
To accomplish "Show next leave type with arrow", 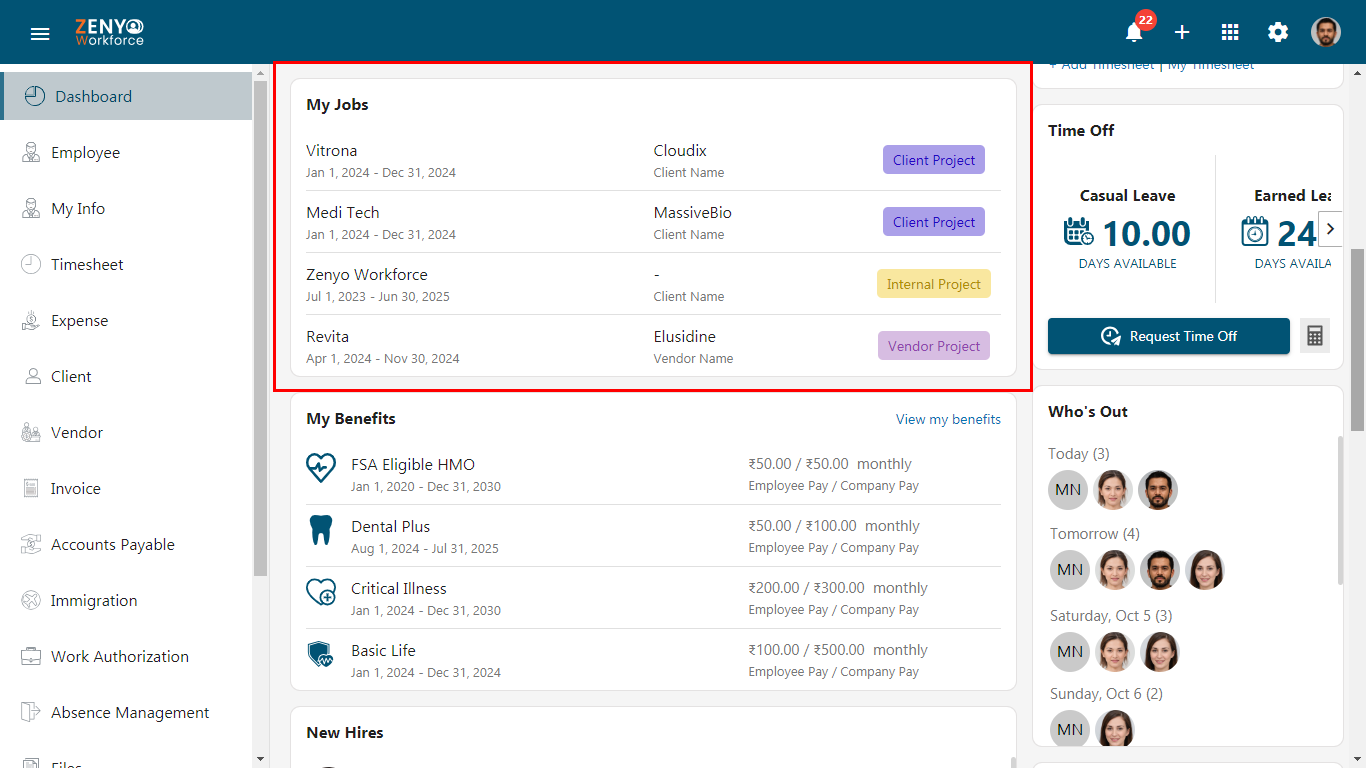I will 1330,229.
